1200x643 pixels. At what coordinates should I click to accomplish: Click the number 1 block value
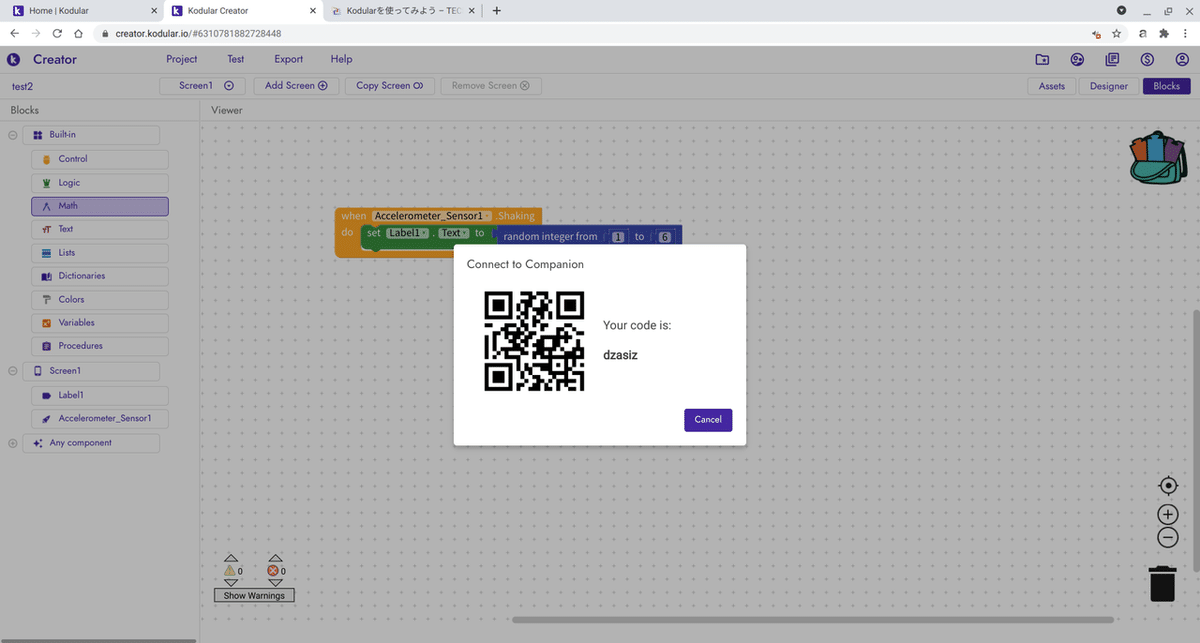[x=618, y=237]
